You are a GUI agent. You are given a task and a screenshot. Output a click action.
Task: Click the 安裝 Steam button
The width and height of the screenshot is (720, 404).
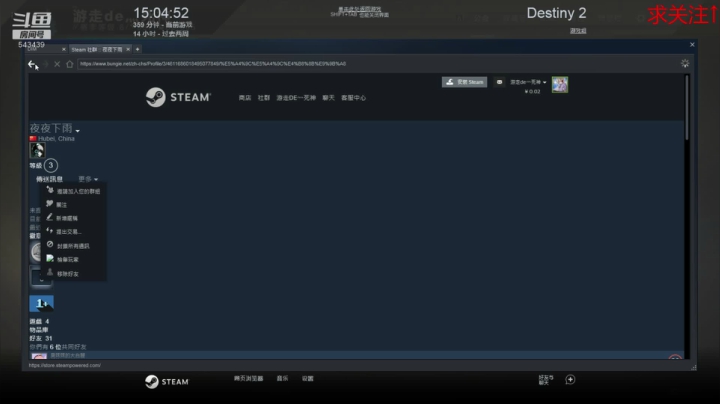464,82
